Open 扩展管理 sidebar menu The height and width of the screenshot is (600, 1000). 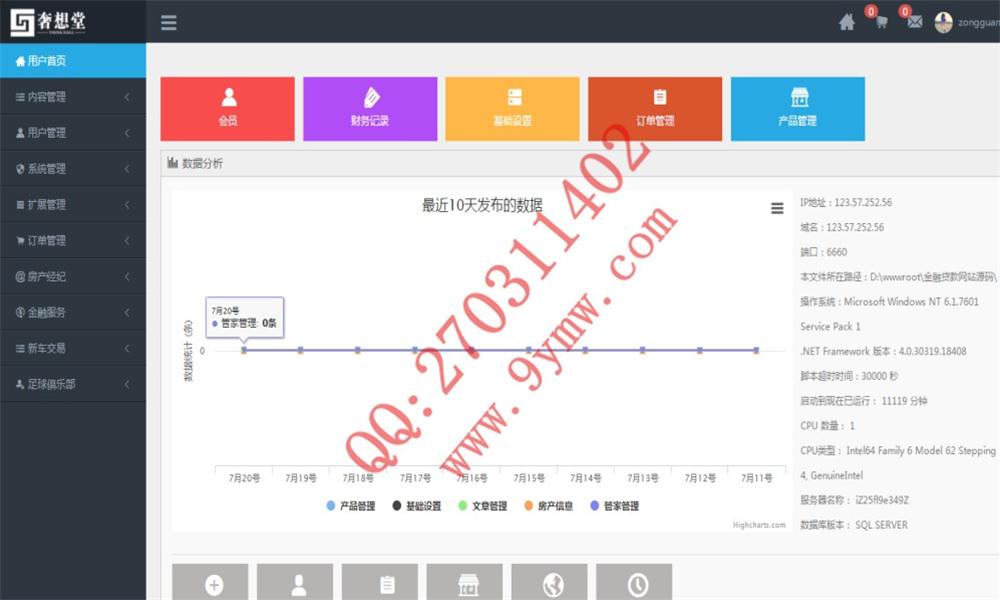point(73,204)
